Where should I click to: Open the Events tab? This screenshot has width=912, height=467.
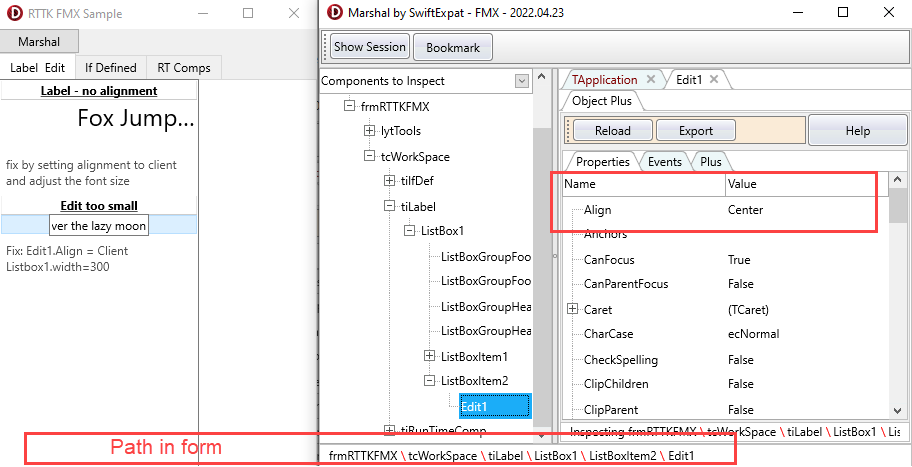(x=664, y=162)
